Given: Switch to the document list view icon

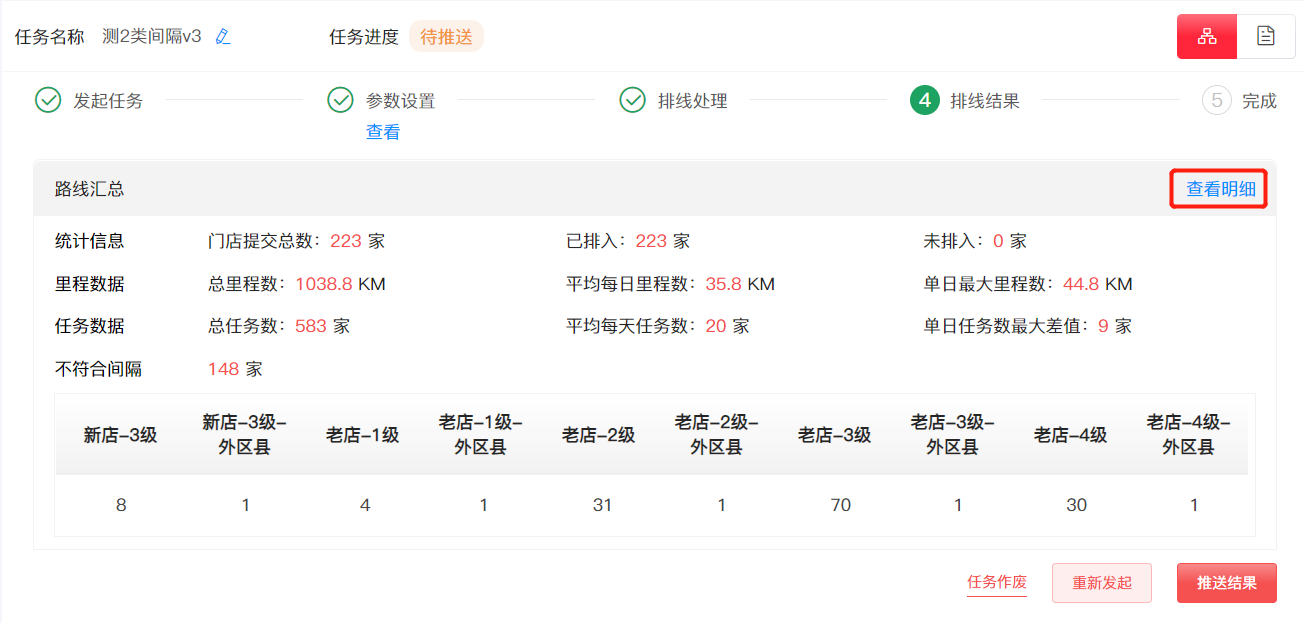Looking at the screenshot, I should (1266, 37).
